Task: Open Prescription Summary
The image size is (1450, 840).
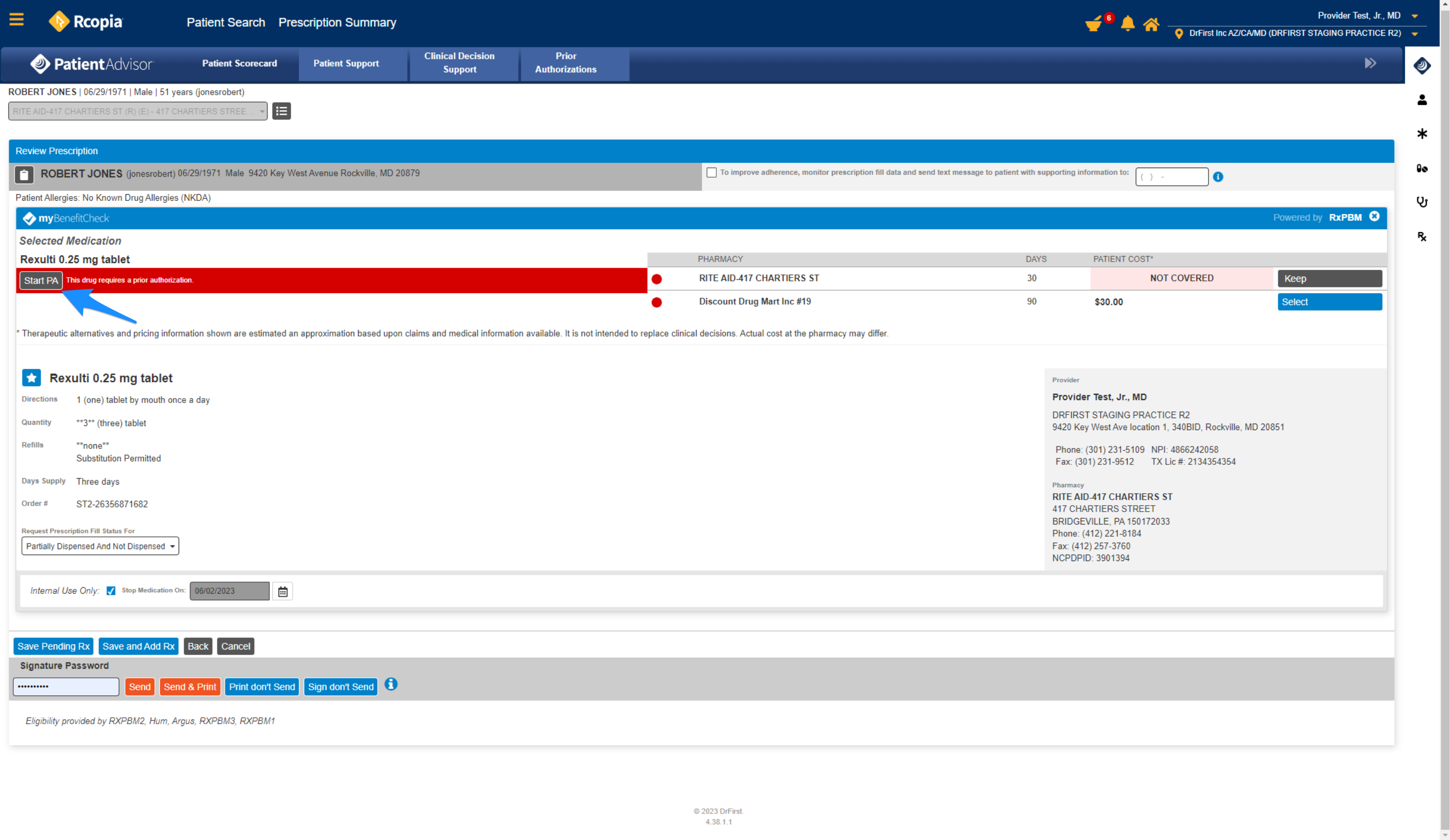Action: click(337, 22)
